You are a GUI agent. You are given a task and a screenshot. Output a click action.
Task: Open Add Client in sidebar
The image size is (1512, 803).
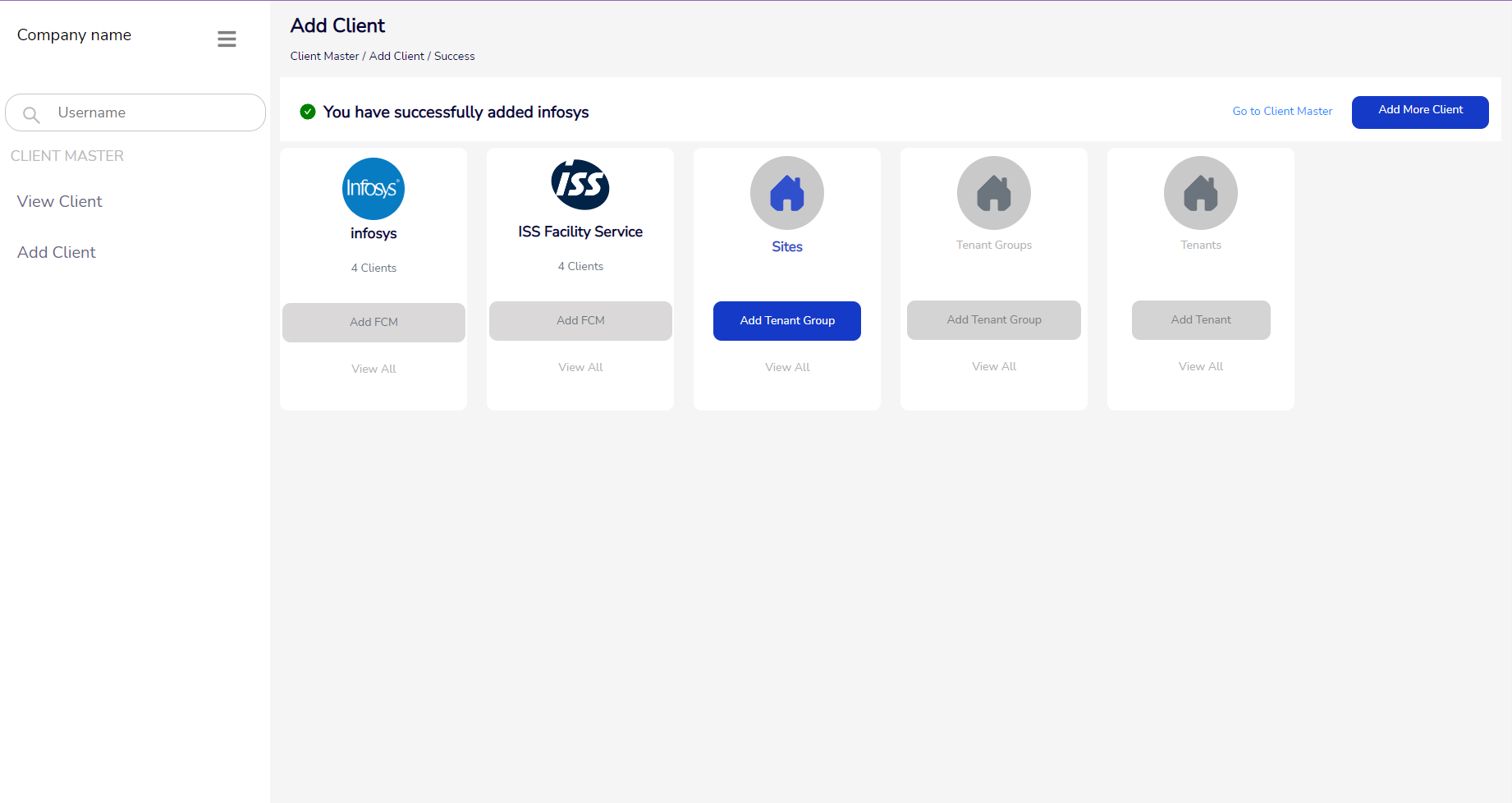[x=57, y=252]
